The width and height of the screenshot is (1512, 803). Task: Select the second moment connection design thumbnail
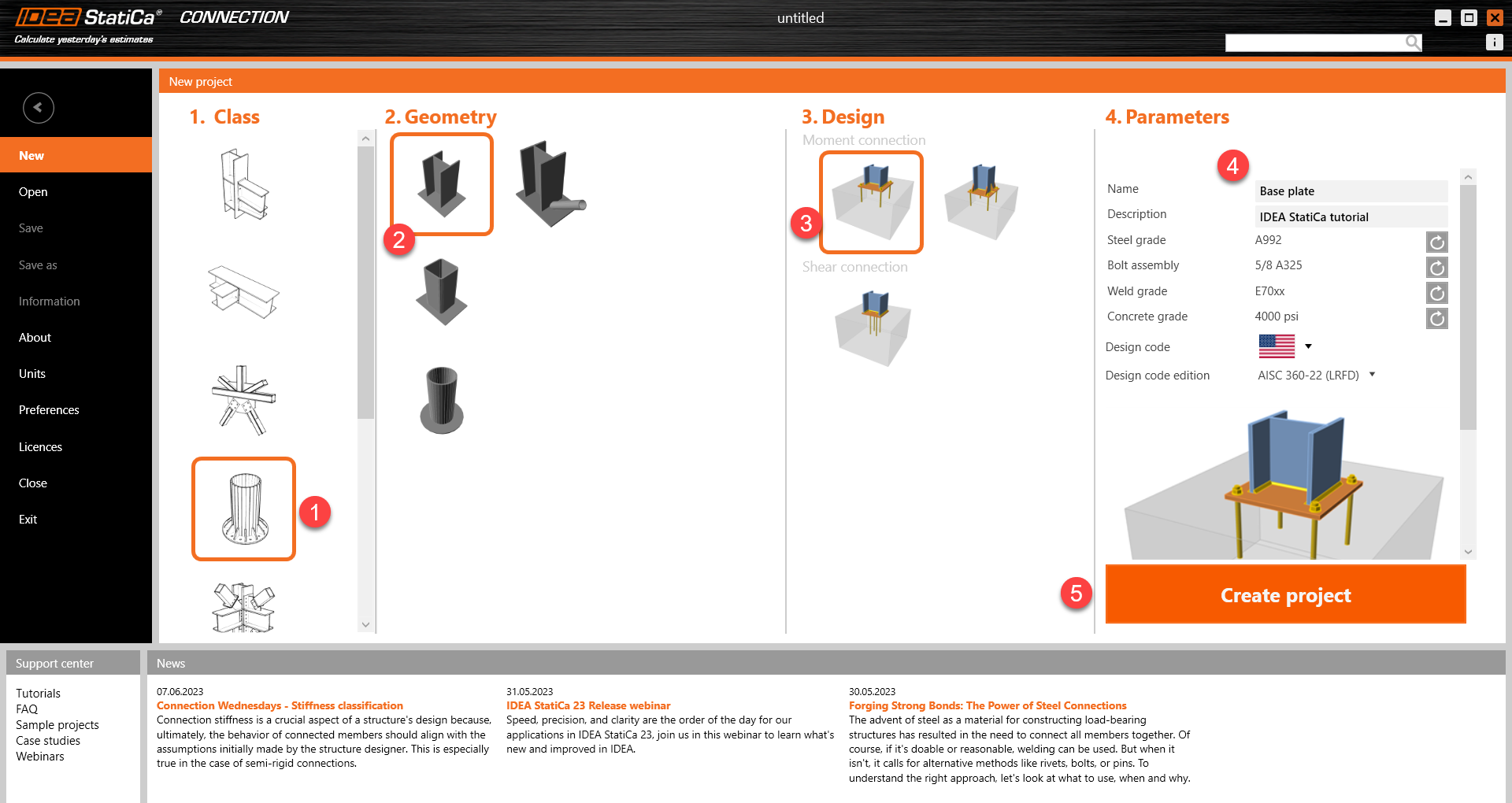tap(980, 202)
